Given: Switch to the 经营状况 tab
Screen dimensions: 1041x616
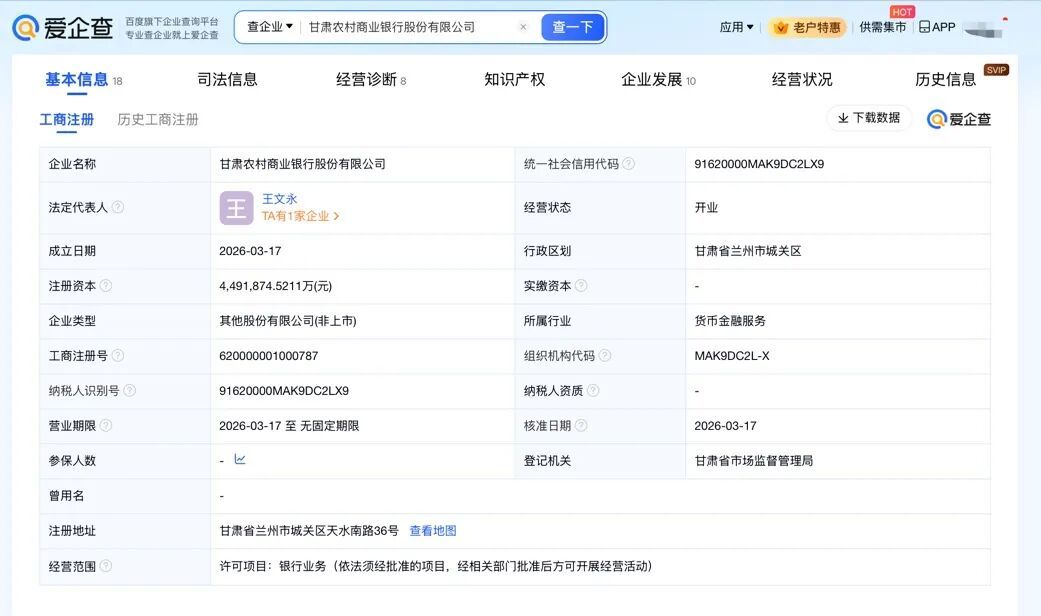Looking at the screenshot, I should 802,80.
